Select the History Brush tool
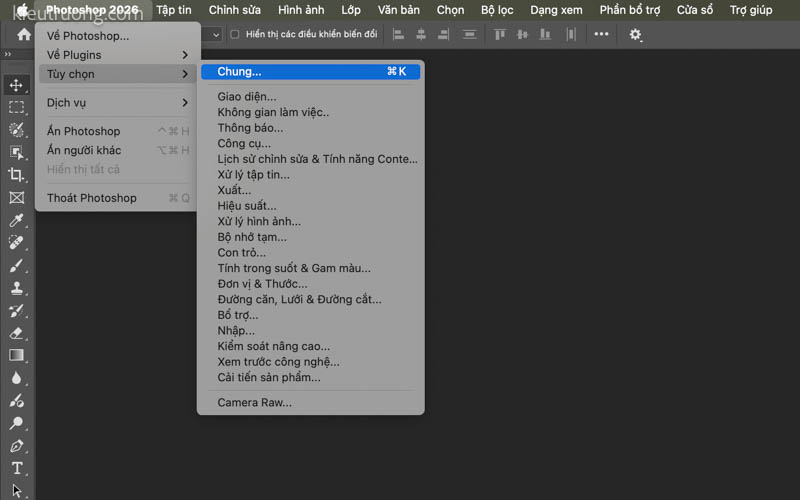The image size is (800, 500). tap(16, 310)
